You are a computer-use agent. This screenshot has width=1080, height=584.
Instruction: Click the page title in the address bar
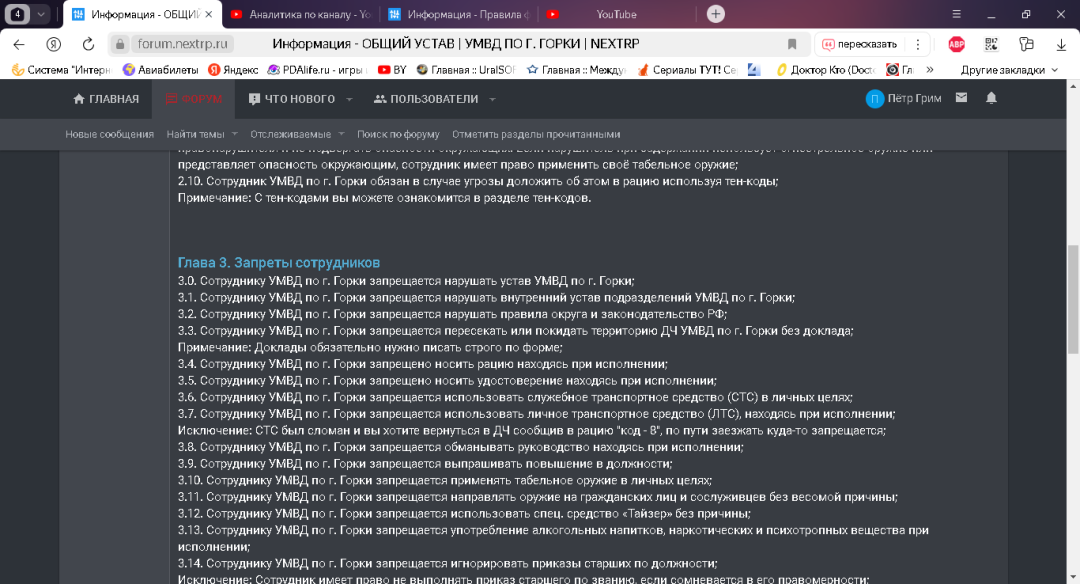point(456,44)
